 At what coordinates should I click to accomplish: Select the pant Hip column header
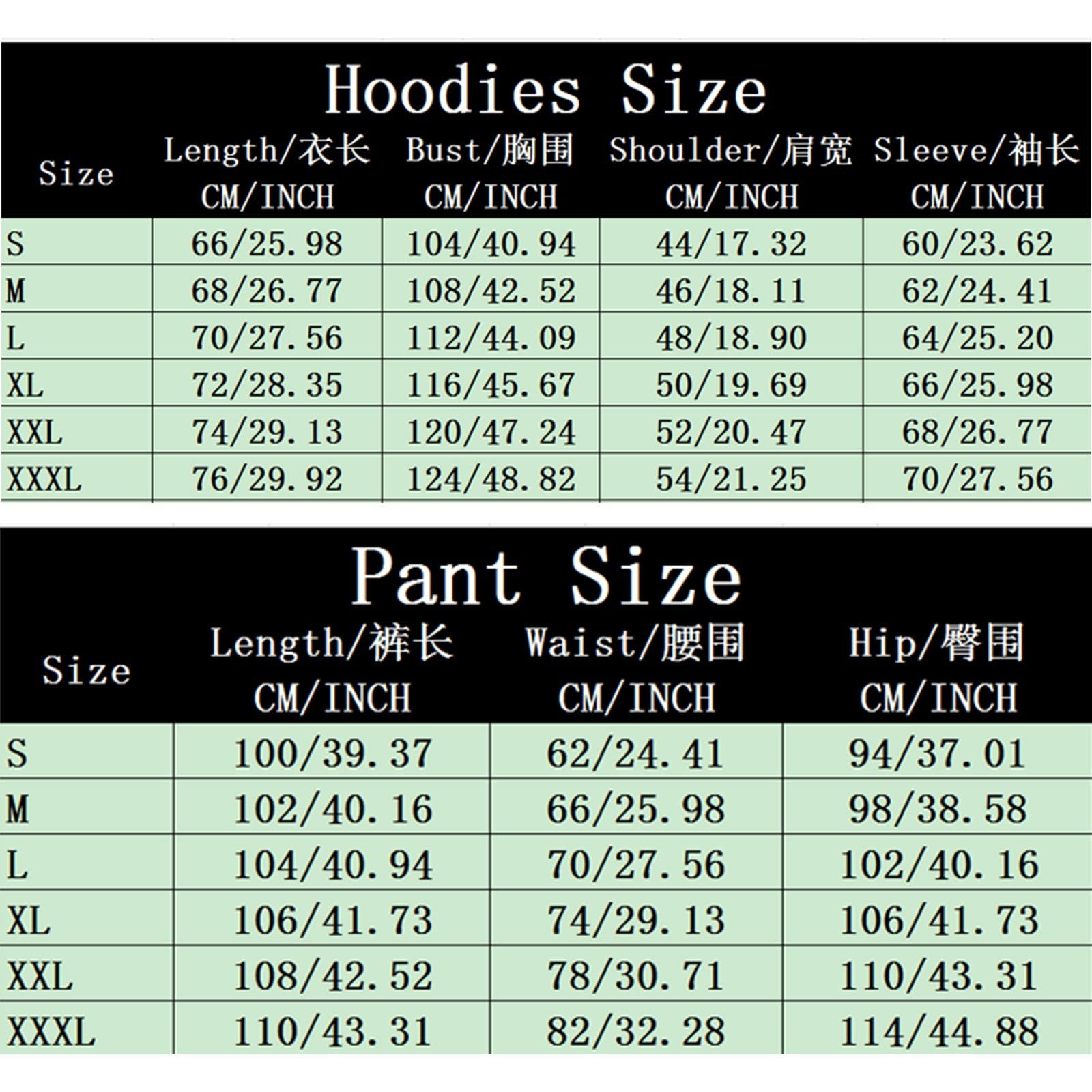click(x=937, y=670)
